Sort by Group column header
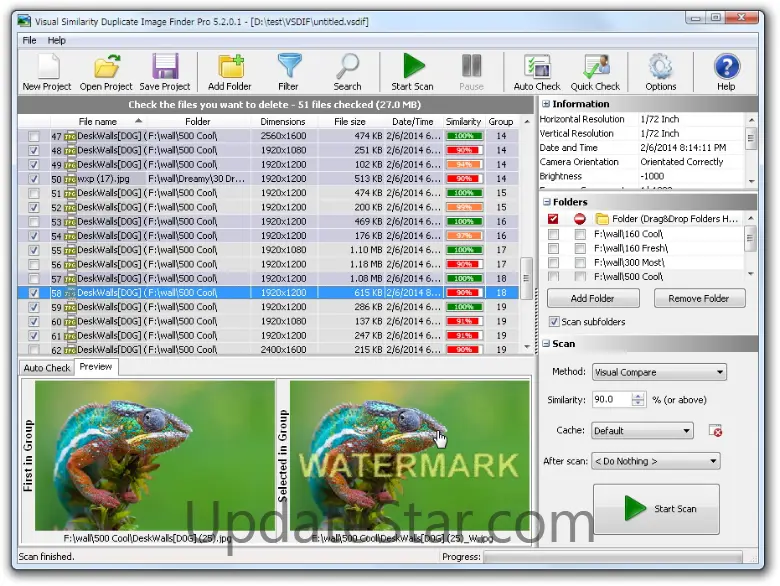This screenshot has height=586, width=780. point(500,121)
